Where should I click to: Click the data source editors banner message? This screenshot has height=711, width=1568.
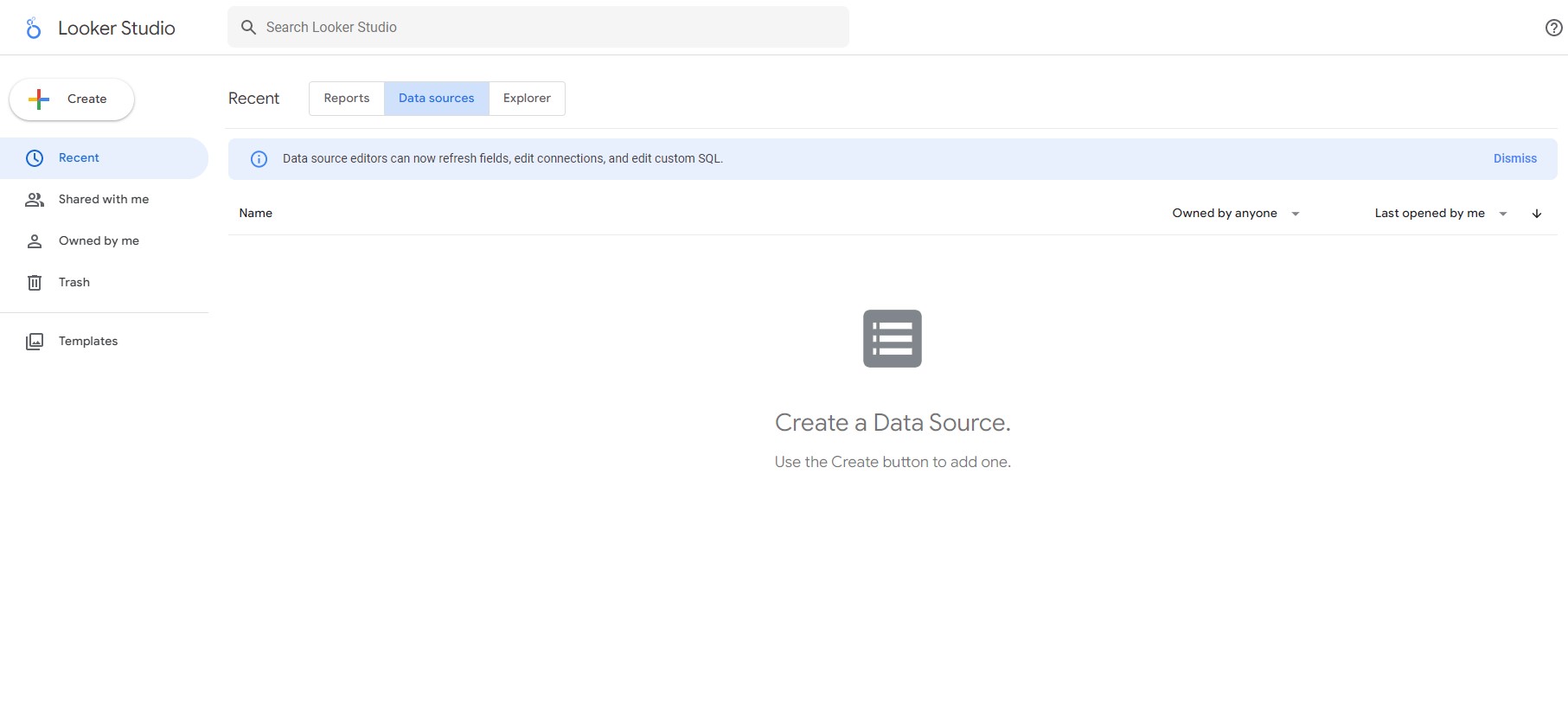click(x=502, y=159)
